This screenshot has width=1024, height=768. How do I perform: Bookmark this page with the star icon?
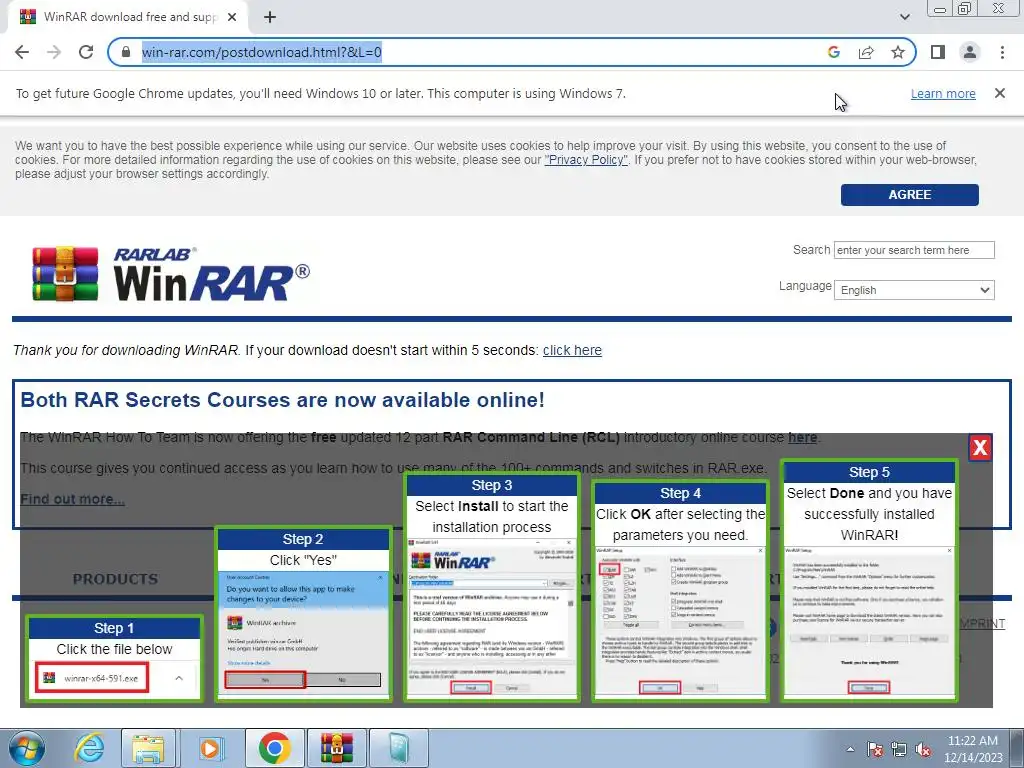click(x=898, y=52)
